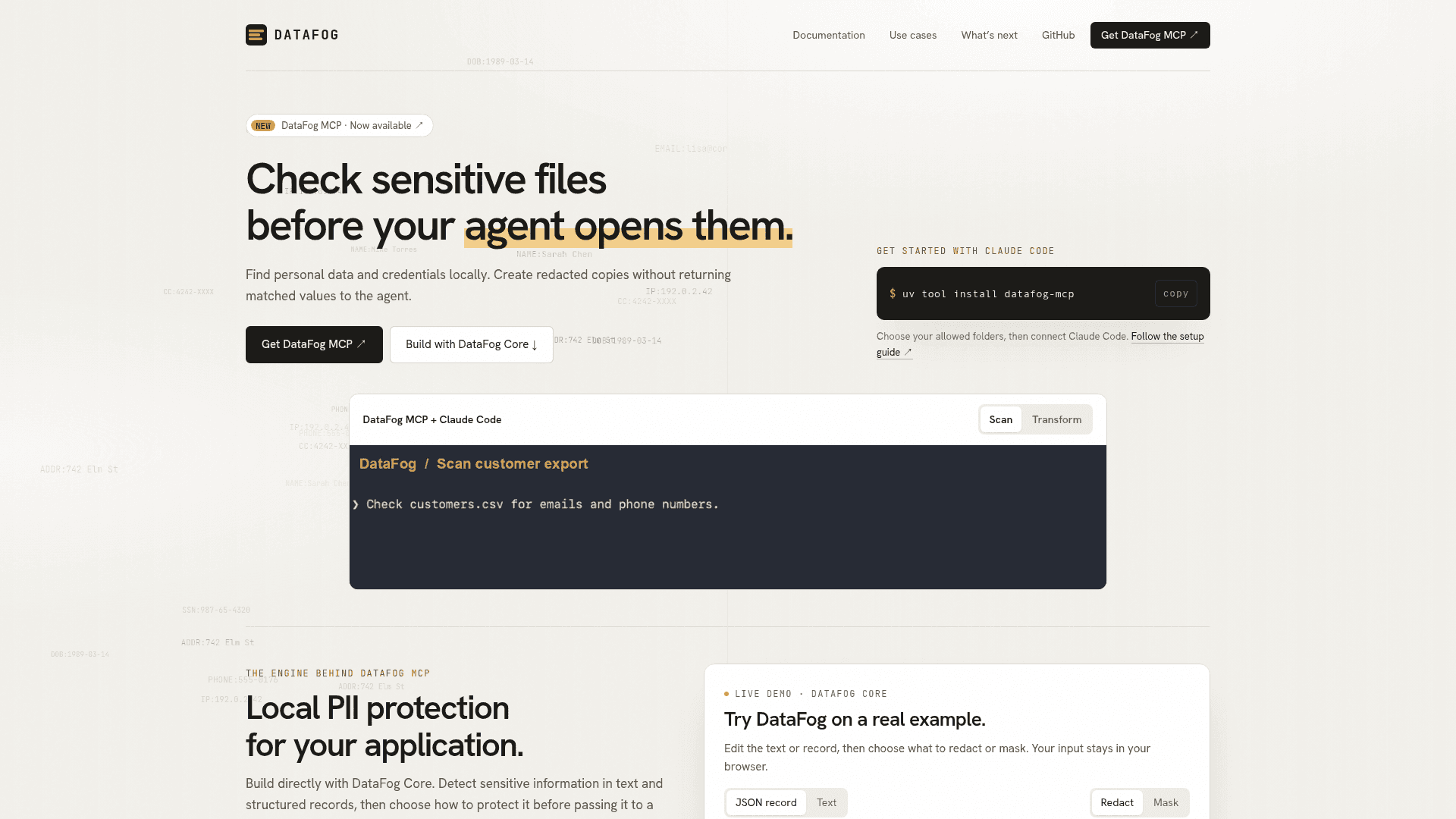Screen dimensions: 1456x819
Task: Click LIVE DEMO · DATAFOG CORE label
Action: coord(811,694)
